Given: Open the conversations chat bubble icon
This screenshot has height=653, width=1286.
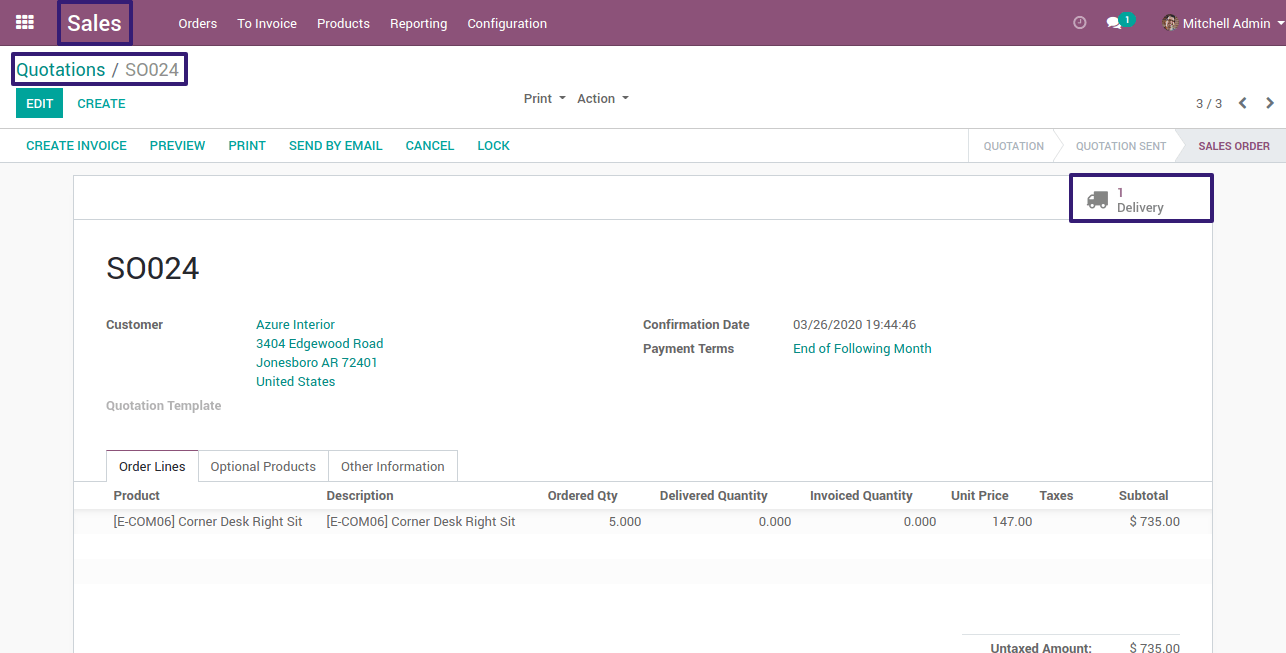Looking at the screenshot, I should coord(1114,23).
